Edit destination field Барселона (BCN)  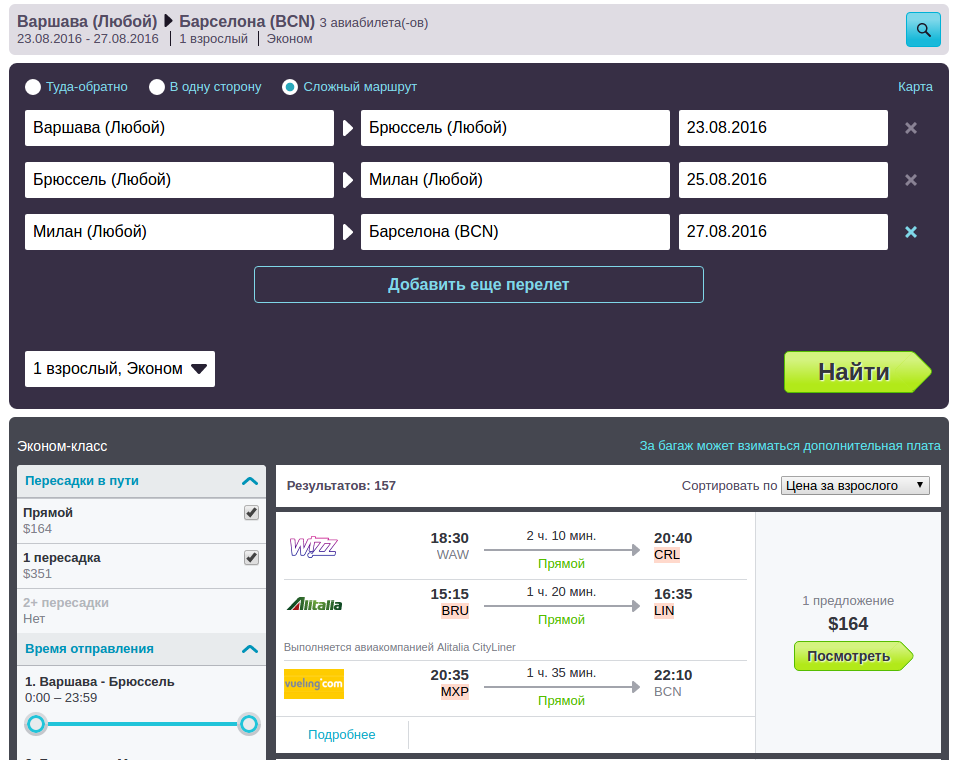point(515,232)
